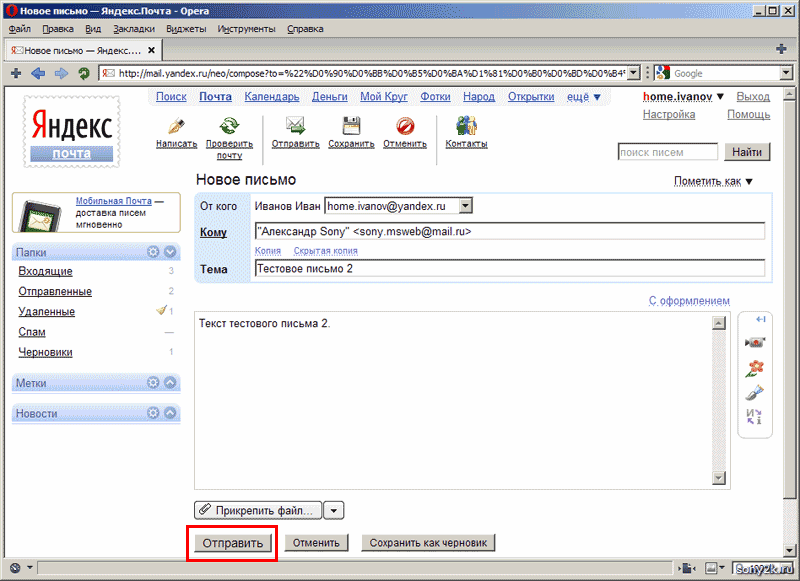Click the Яндекс Почта logo

[x=71, y=132]
